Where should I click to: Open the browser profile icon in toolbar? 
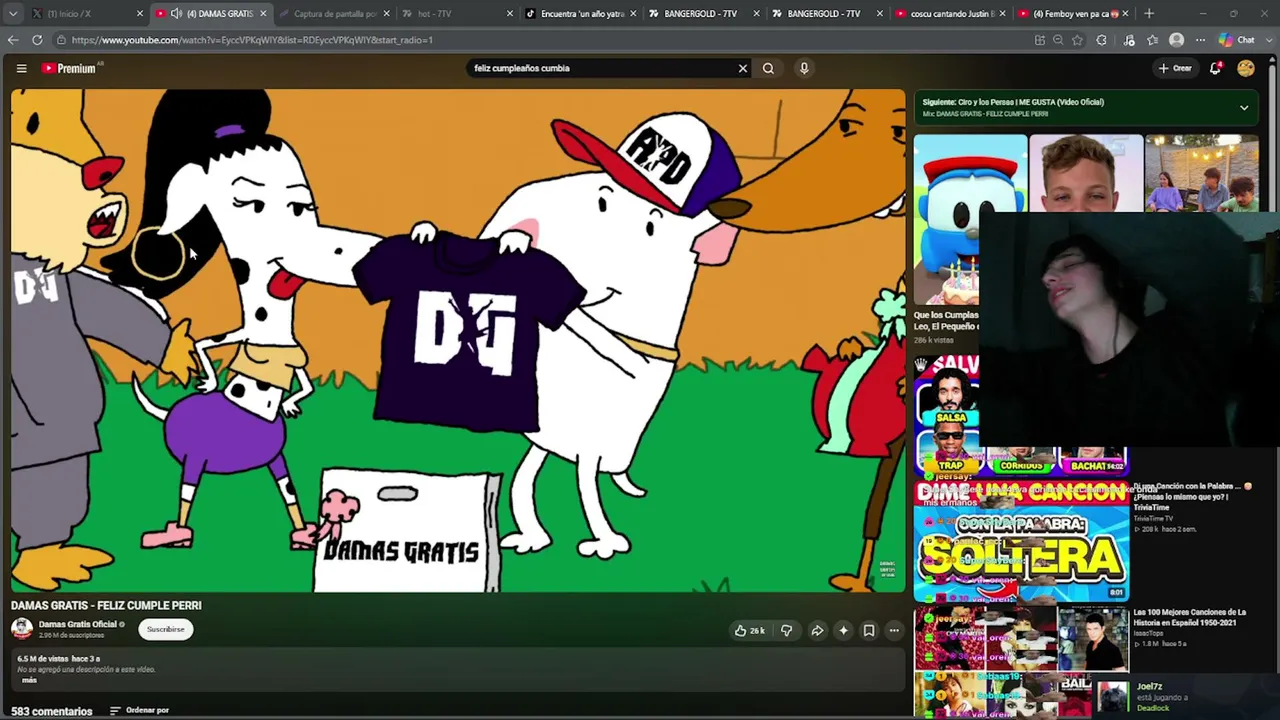tap(1177, 40)
